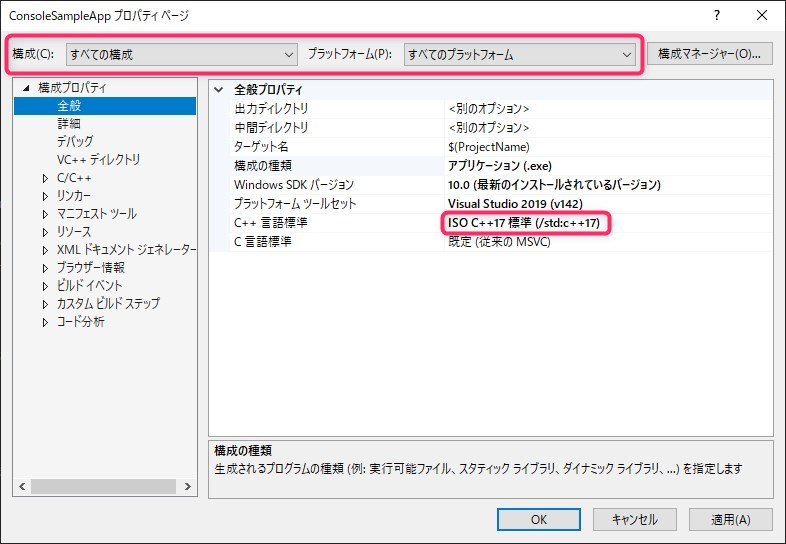786x544 pixels.
Task: Expand the カスタム ビルド ステップ node arrow
Action: click(x=45, y=304)
